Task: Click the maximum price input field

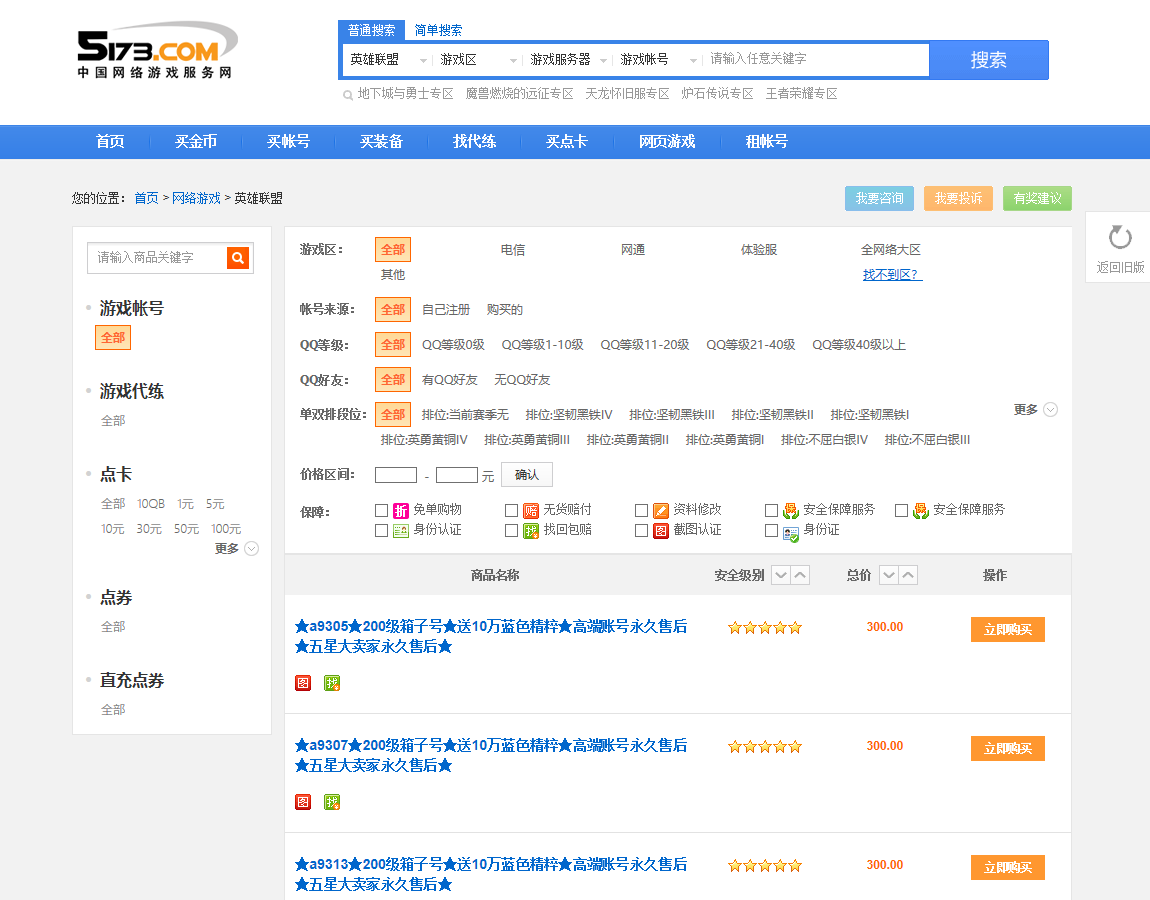Action: pos(457,475)
